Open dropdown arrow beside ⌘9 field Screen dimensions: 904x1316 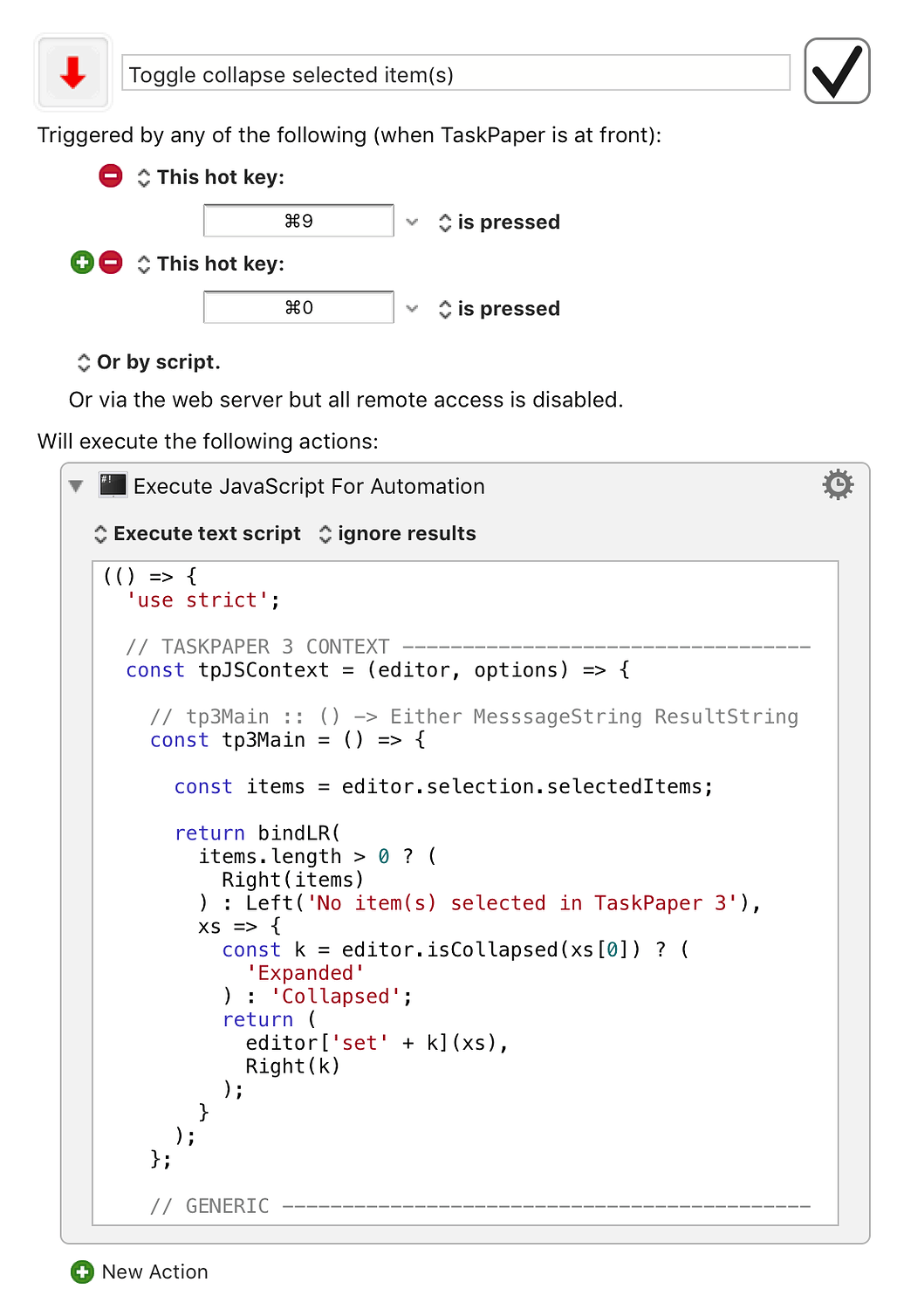point(412,222)
